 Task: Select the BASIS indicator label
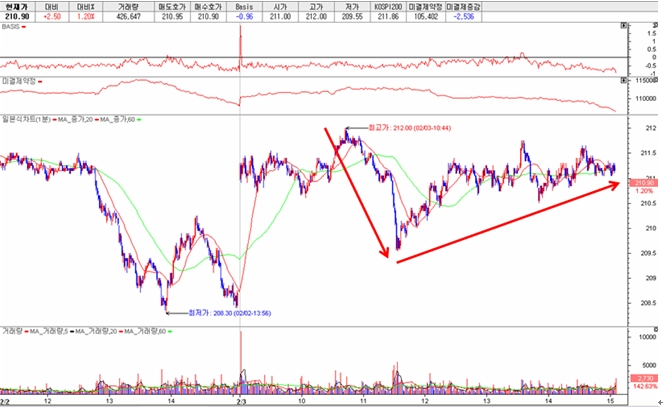[11, 27]
